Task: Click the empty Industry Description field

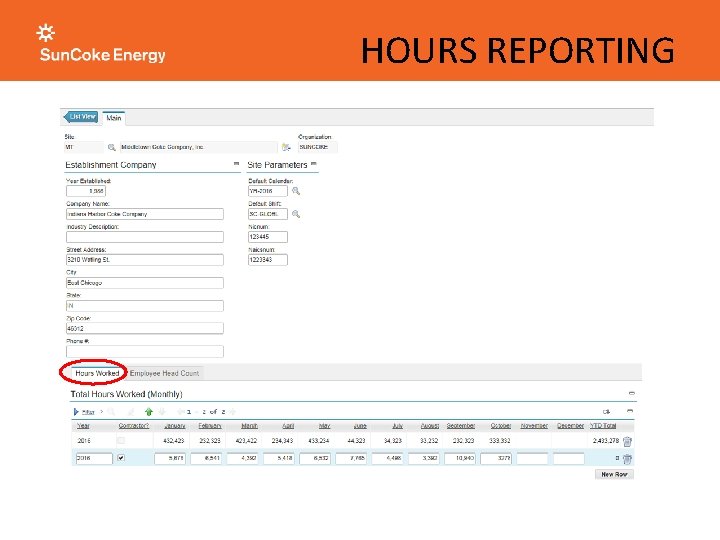Action: [x=145, y=237]
